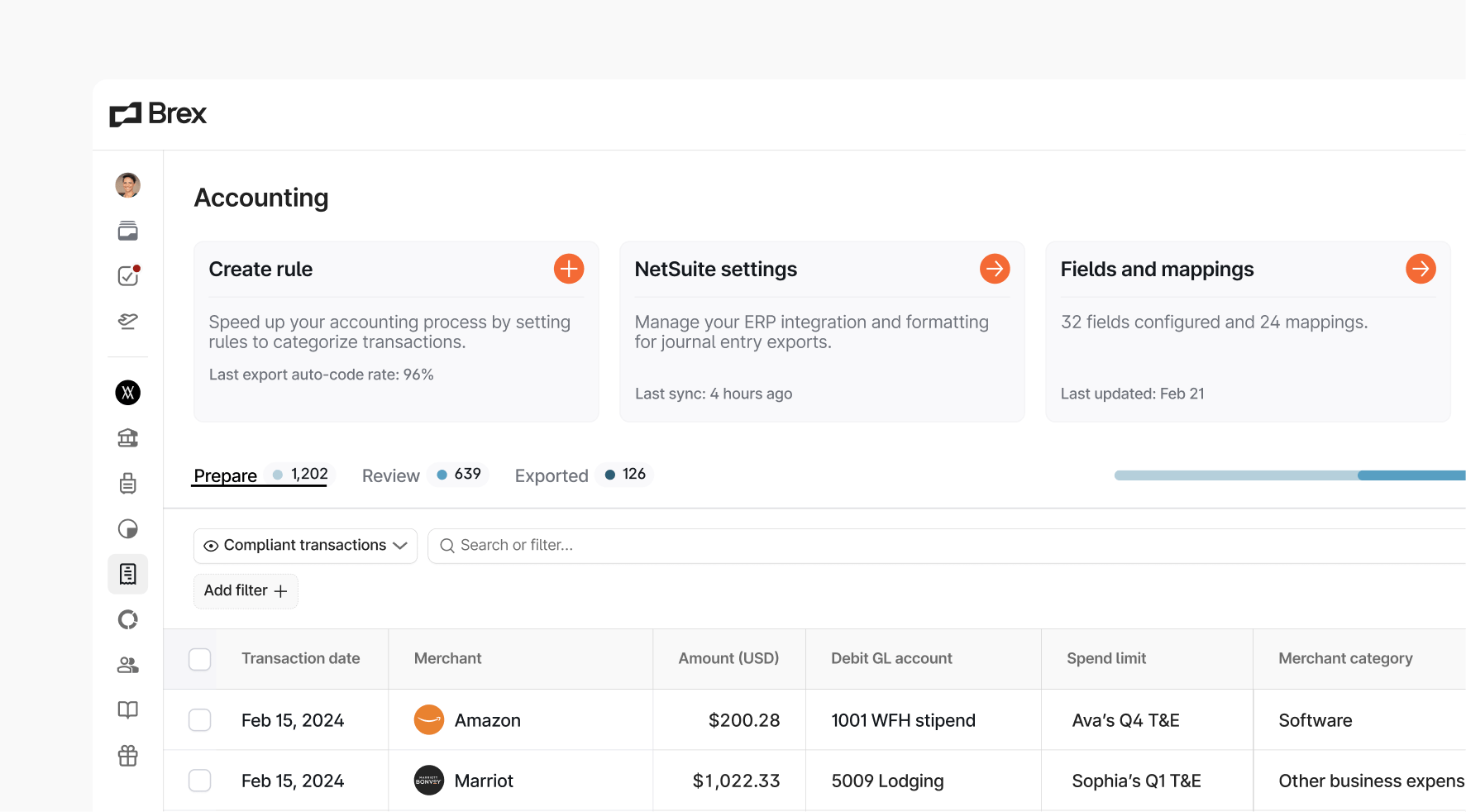Viewport: 1466px width, 812px height.
Task: Open the Compliant transactions dropdown
Action: [304, 545]
